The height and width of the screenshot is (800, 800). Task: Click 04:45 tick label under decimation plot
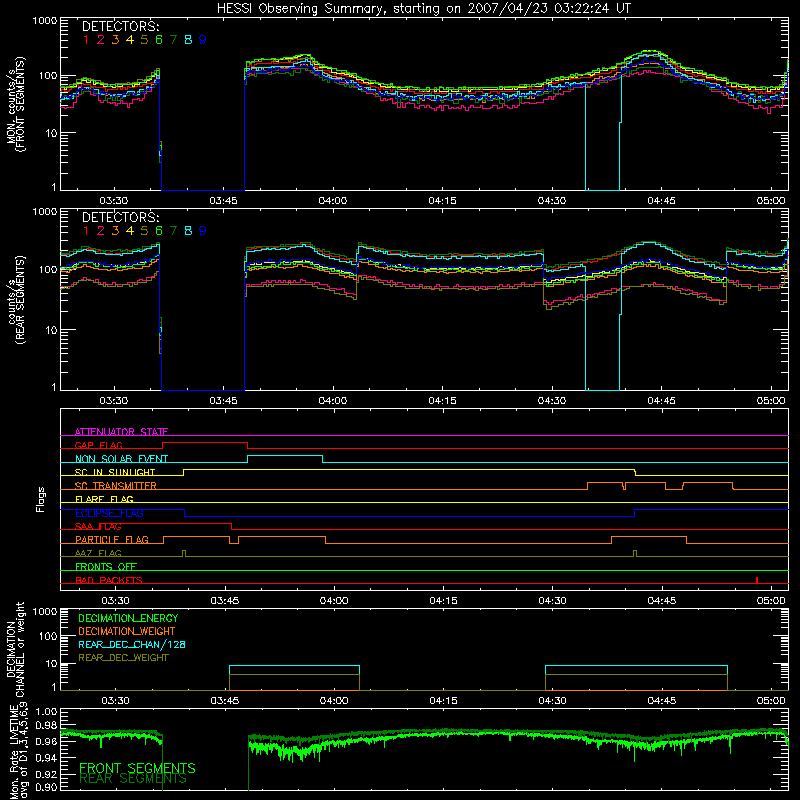(662, 701)
